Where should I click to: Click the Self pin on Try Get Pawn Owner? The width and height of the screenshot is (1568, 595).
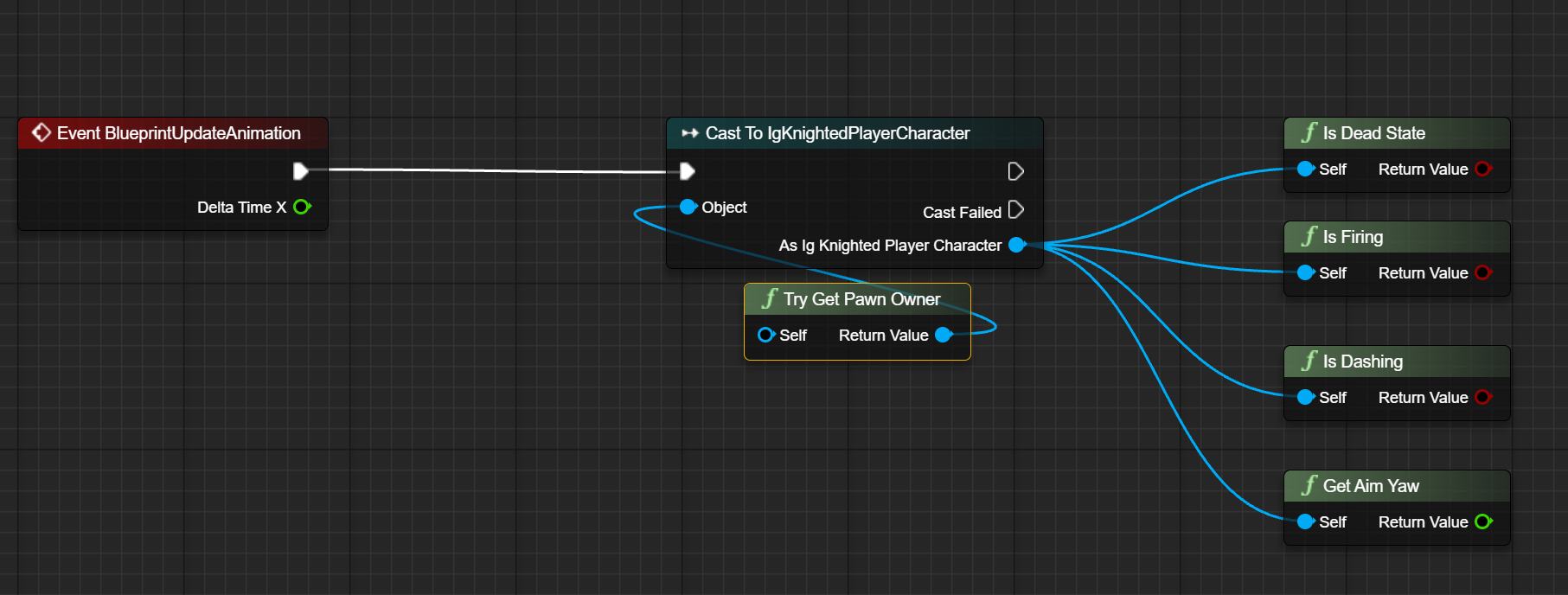pyautogui.click(x=766, y=335)
